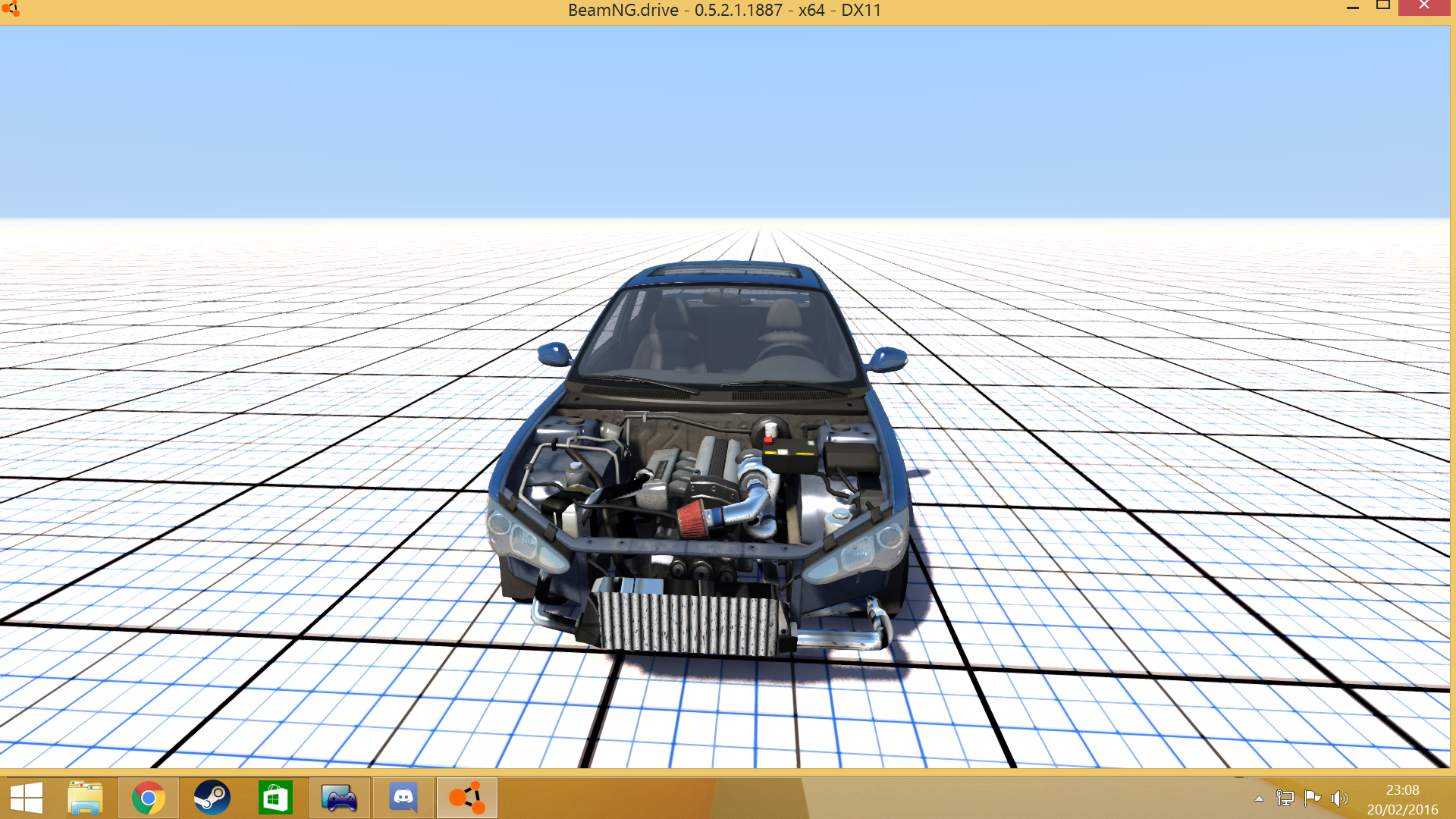1456x819 pixels.
Task: Minimize the BeamNG.drive window
Action: (x=1352, y=8)
